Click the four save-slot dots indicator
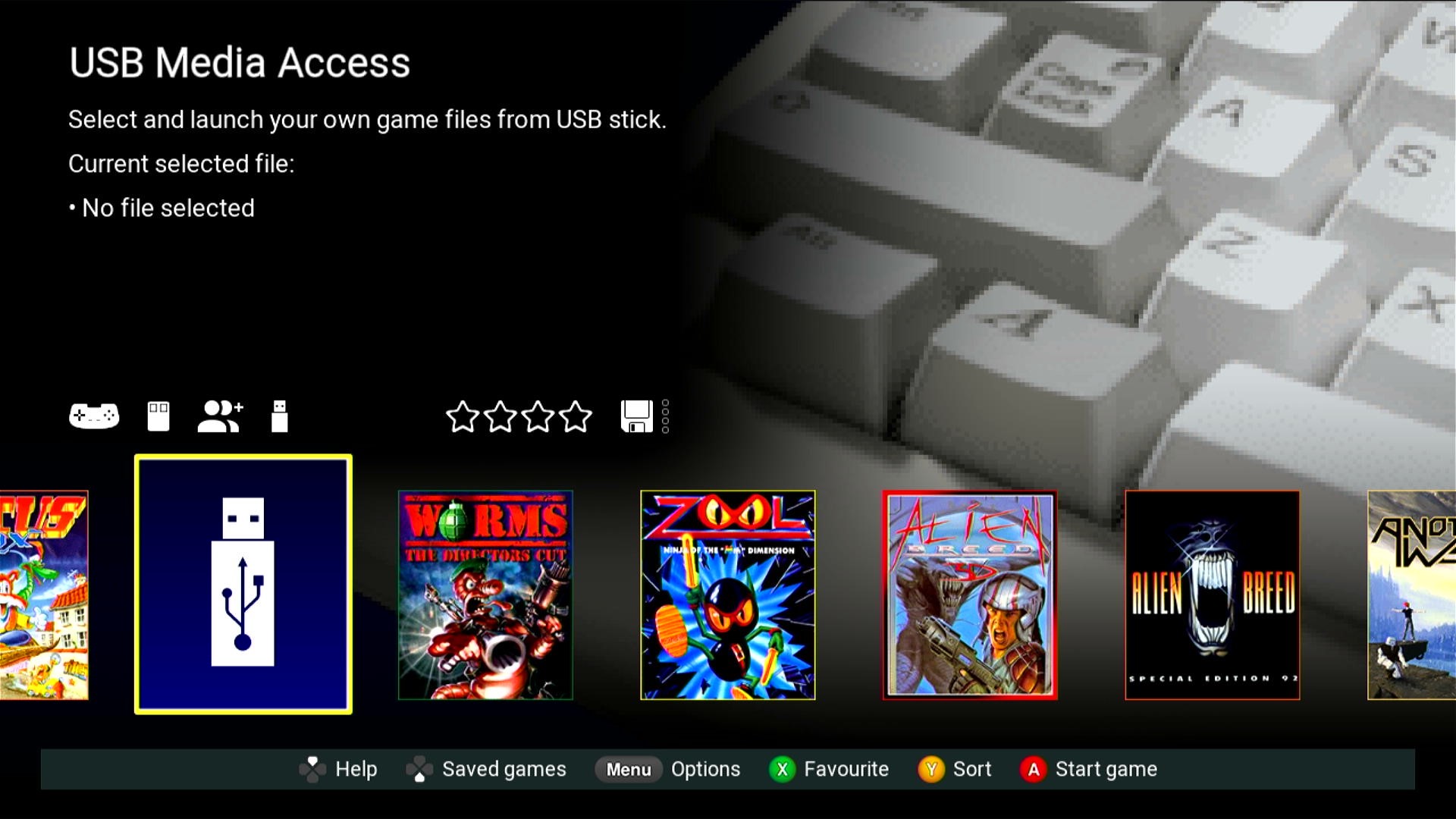This screenshot has height=819, width=1456. pos(665,416)
